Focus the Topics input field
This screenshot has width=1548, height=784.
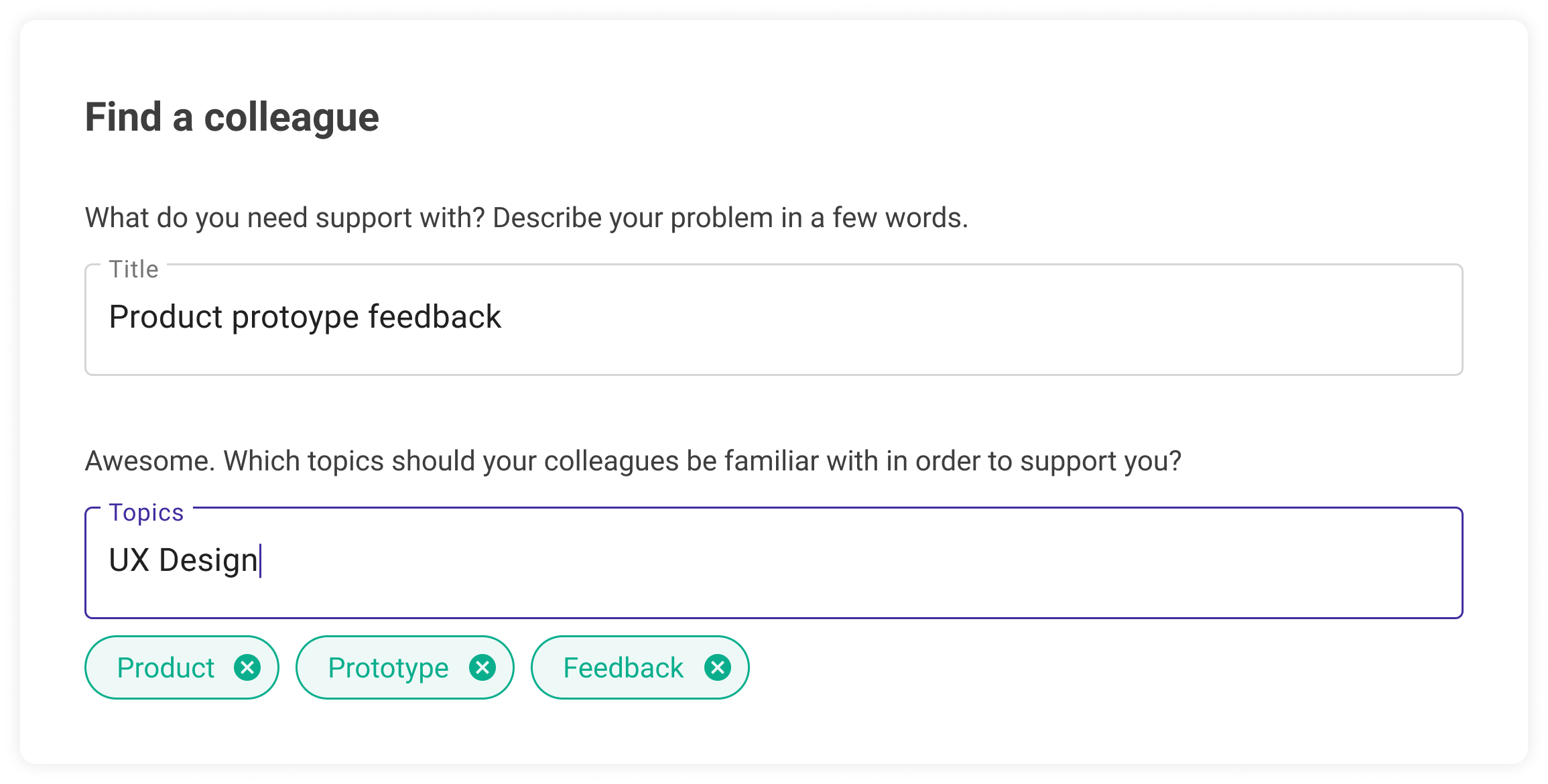pyautogui.click(x=773, y=563)
